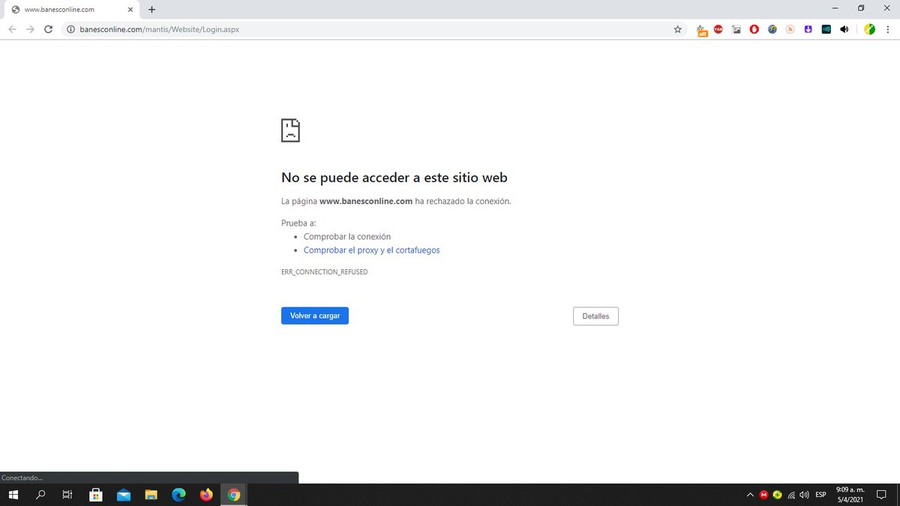The image size is (900, 506).
Task: Open the Chrome profile avatar
Action: [870, 29]
